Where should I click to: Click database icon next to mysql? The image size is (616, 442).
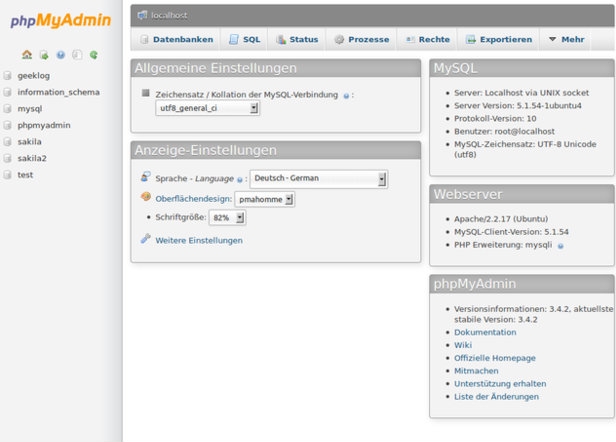(7, 108)
